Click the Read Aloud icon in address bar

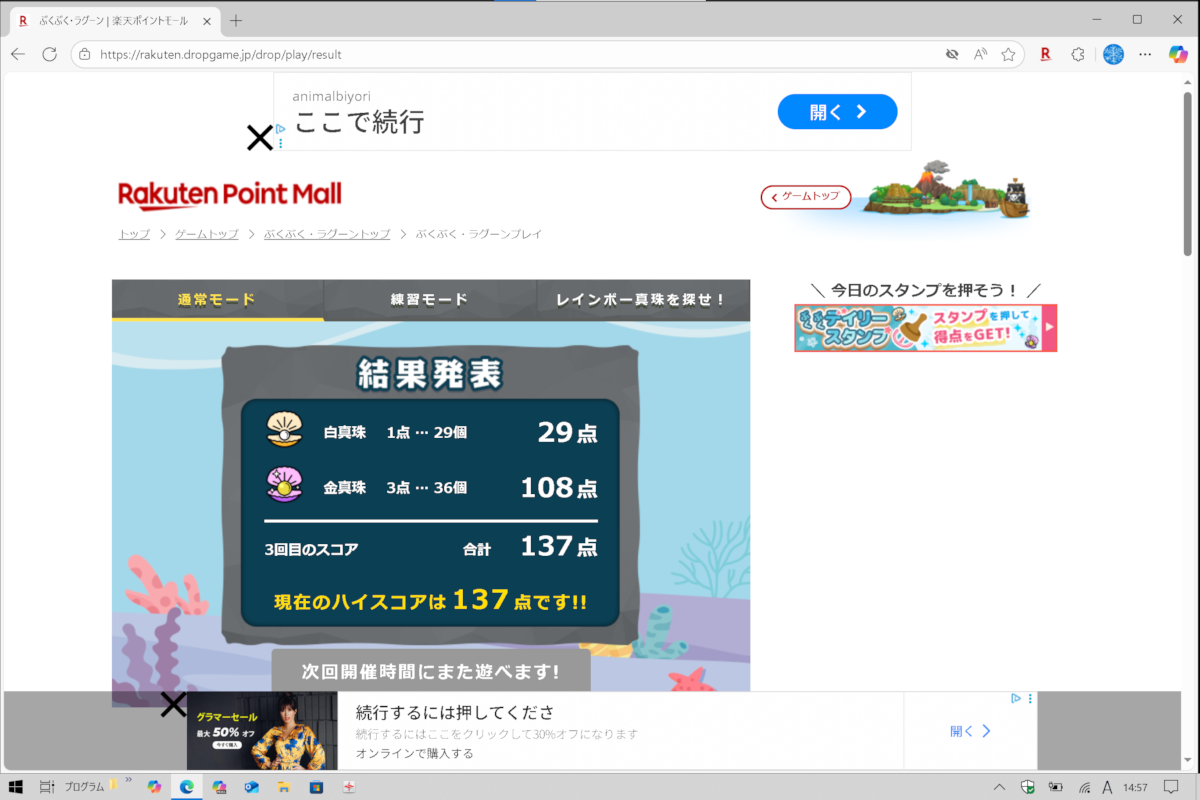tap(981, 55)
